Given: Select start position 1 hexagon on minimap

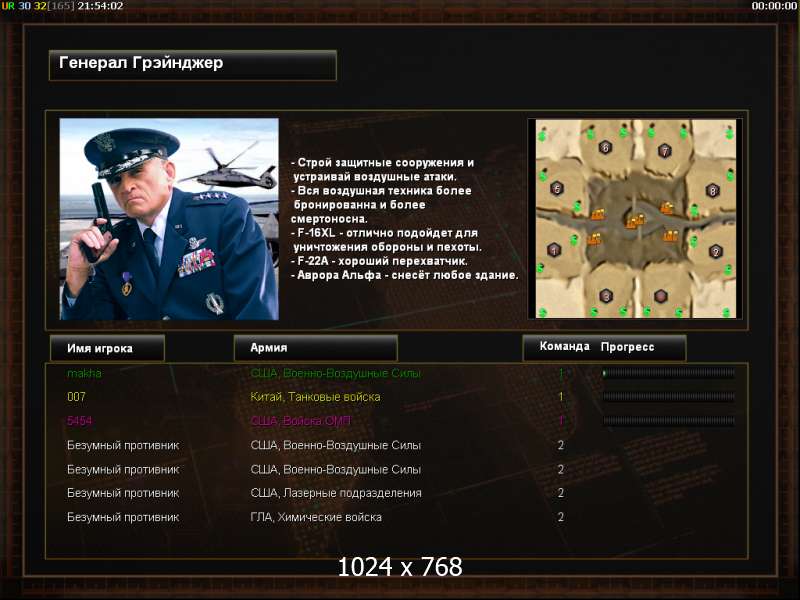Looking at the screenshot, I should [554, 250].
